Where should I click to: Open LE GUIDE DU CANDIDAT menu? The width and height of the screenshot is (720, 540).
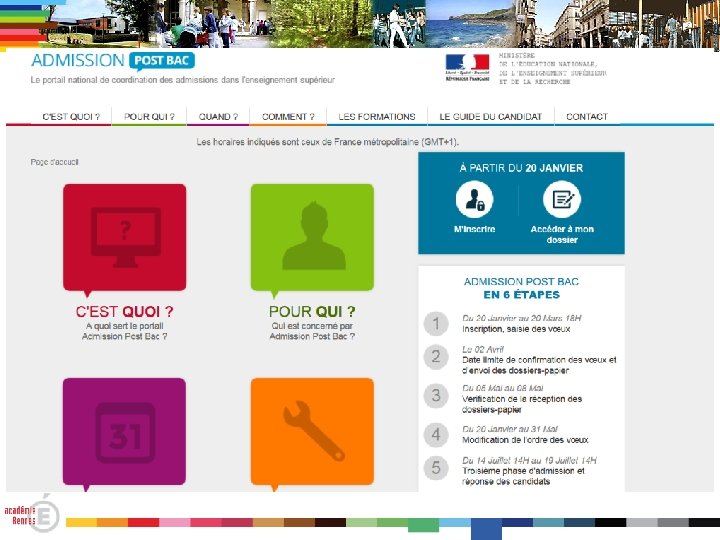[490, 117]
